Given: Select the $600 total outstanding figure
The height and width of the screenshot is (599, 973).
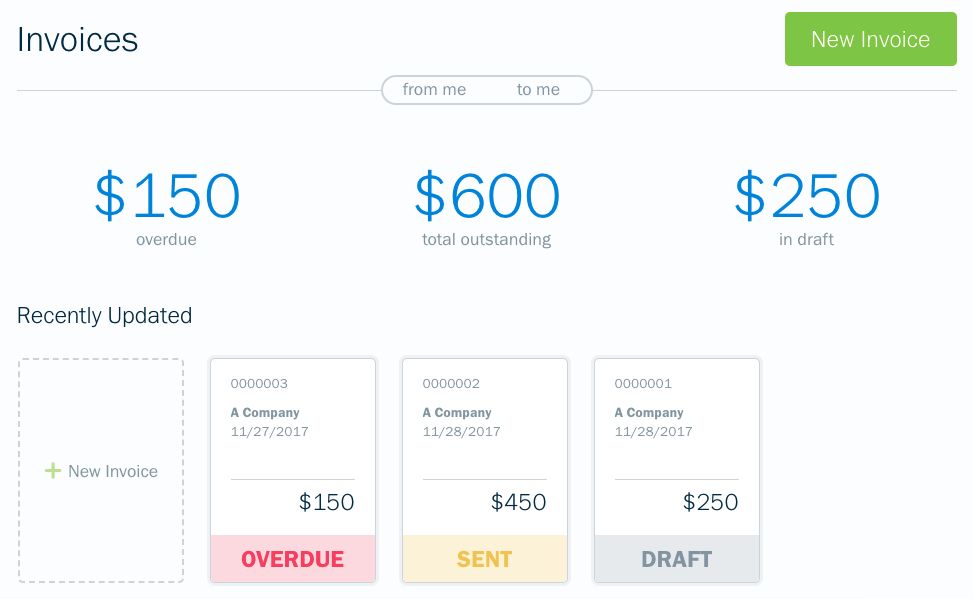Looking at the screenshot, I should (487, 196).
